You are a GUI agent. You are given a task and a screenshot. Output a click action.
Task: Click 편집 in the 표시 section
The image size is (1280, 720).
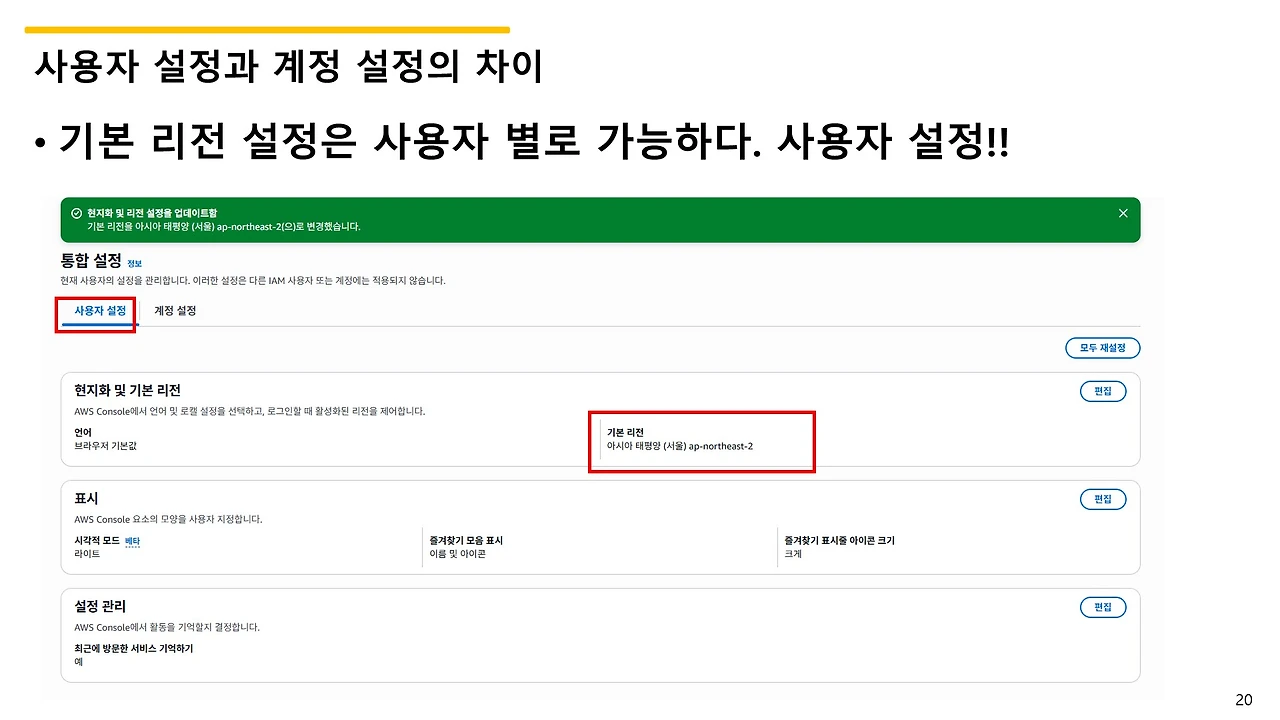pos(1103,499)
